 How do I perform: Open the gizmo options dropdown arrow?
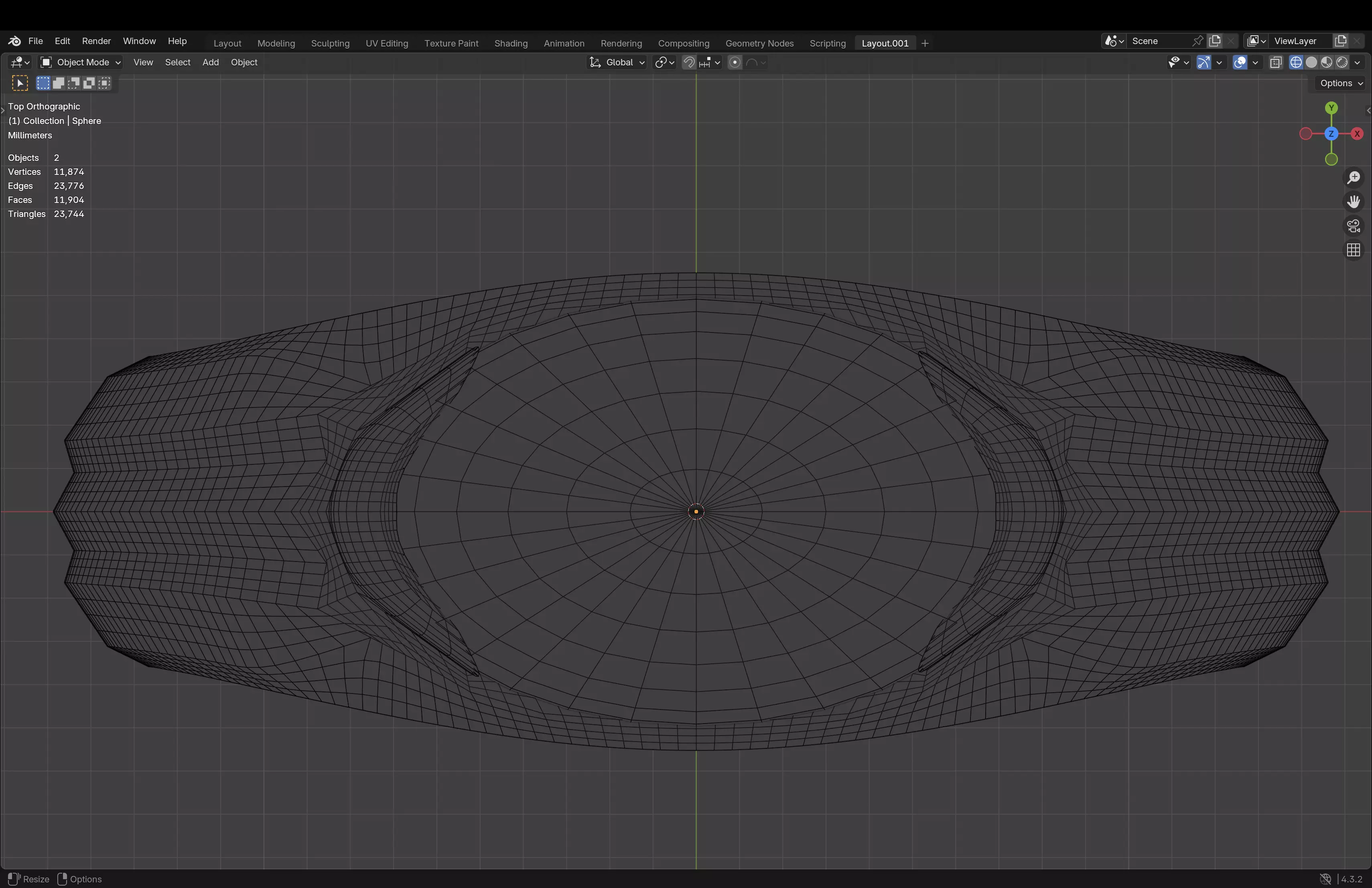(1219, 62)
